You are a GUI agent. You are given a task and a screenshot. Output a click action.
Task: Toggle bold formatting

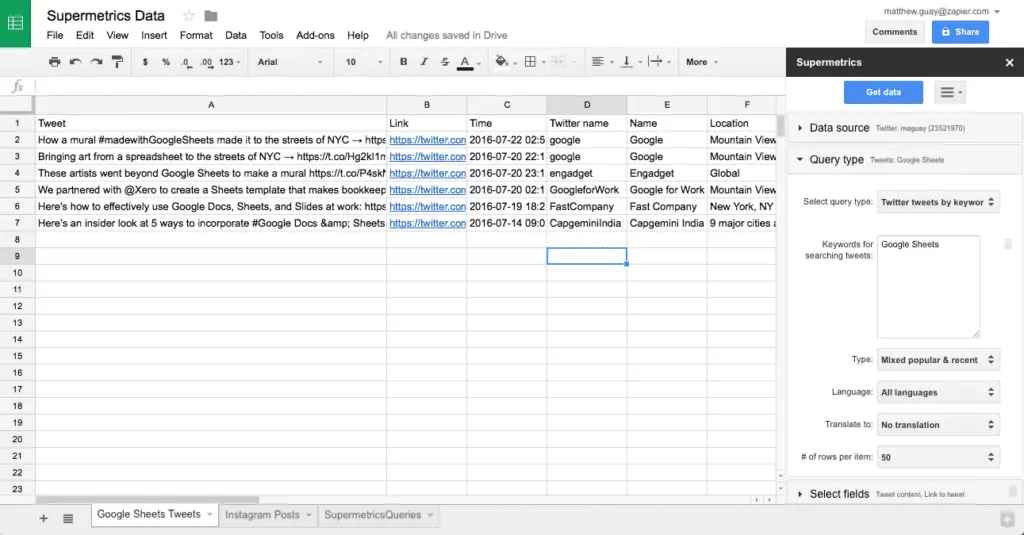[404, 62]
